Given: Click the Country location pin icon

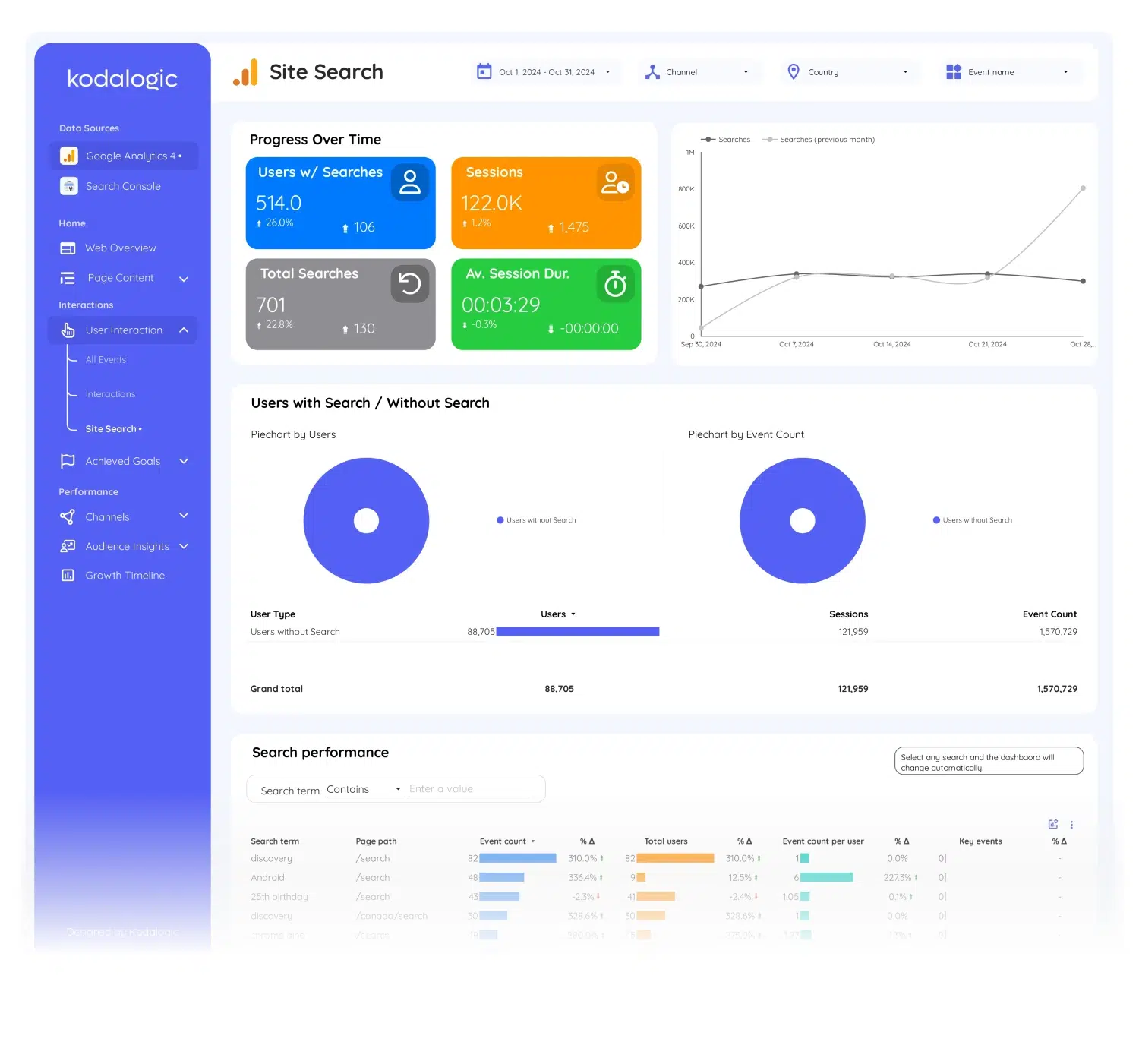Looking at the screenshot, I should [794, 71].
